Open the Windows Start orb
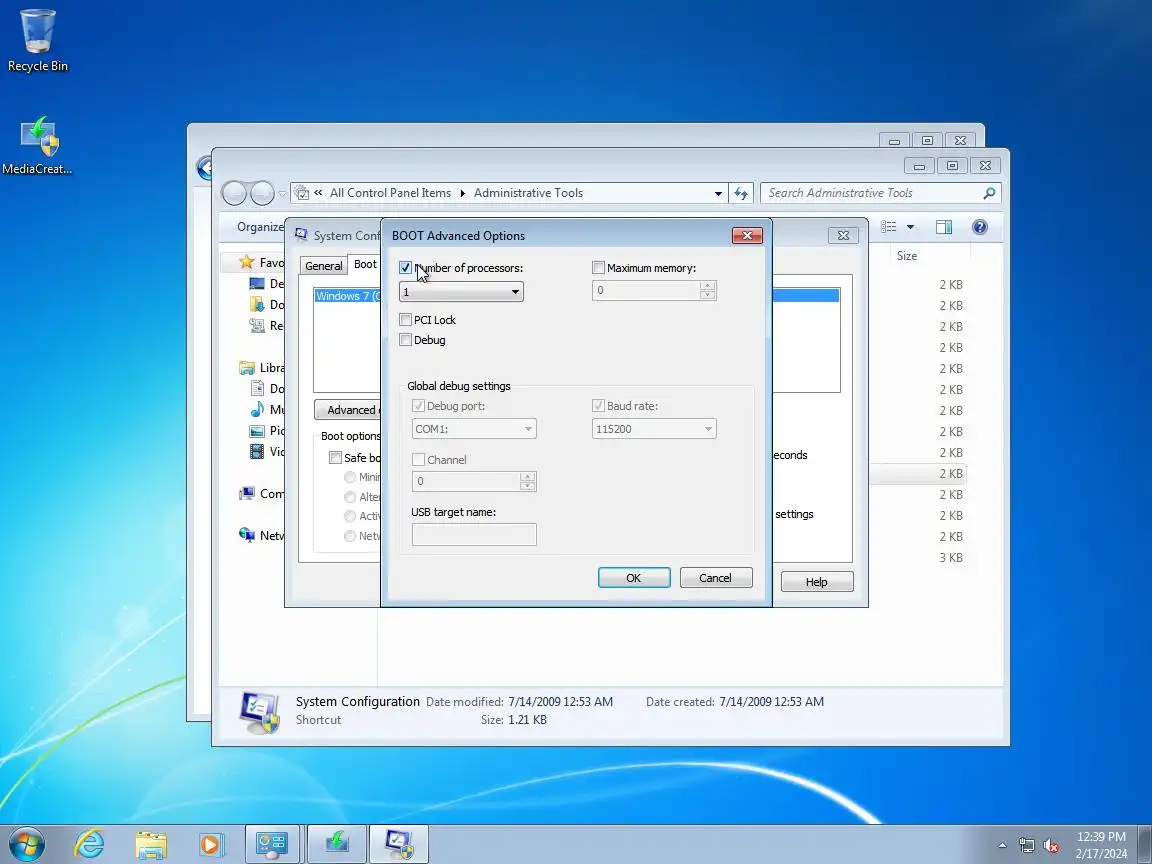The image size is (1152, 864). point(26,844)
